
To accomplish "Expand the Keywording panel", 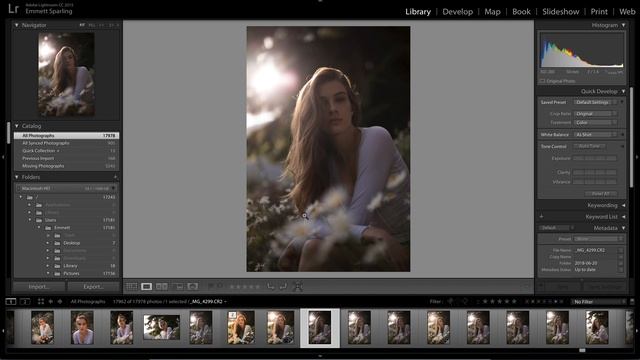I will click(x=624, y=206).
